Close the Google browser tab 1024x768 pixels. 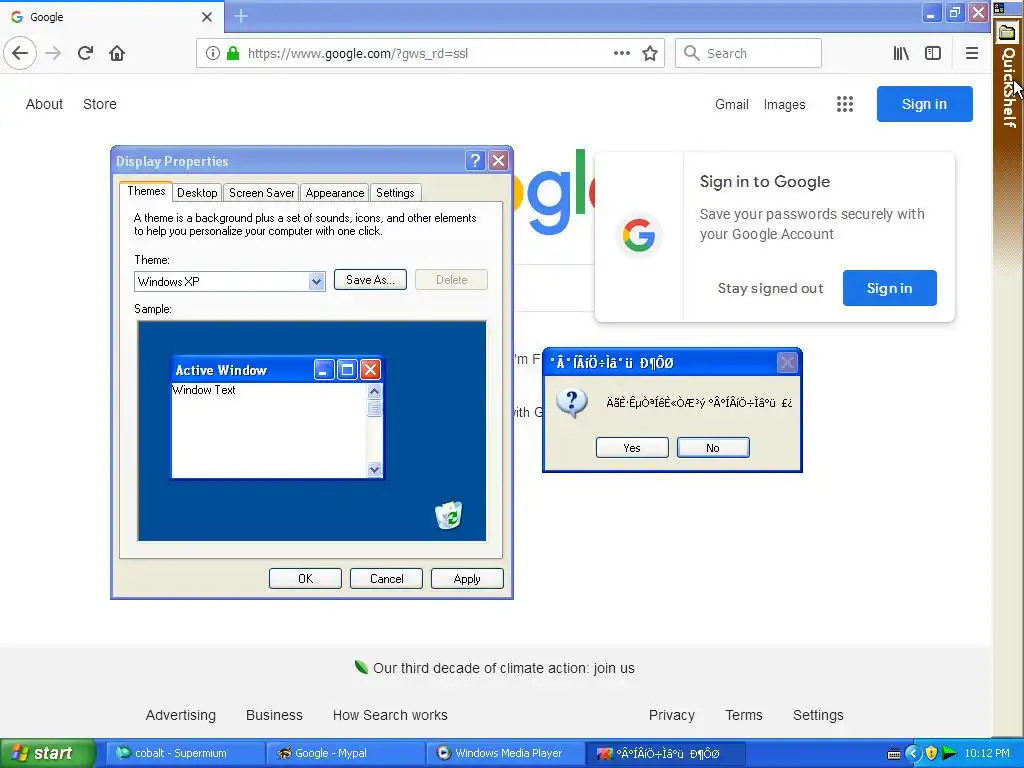pyautogui.click(x=206, y=17)
